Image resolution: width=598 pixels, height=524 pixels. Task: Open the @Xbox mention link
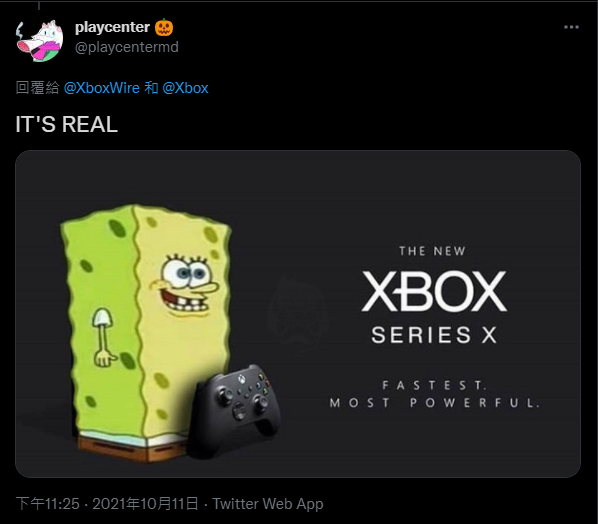[185, 88]
